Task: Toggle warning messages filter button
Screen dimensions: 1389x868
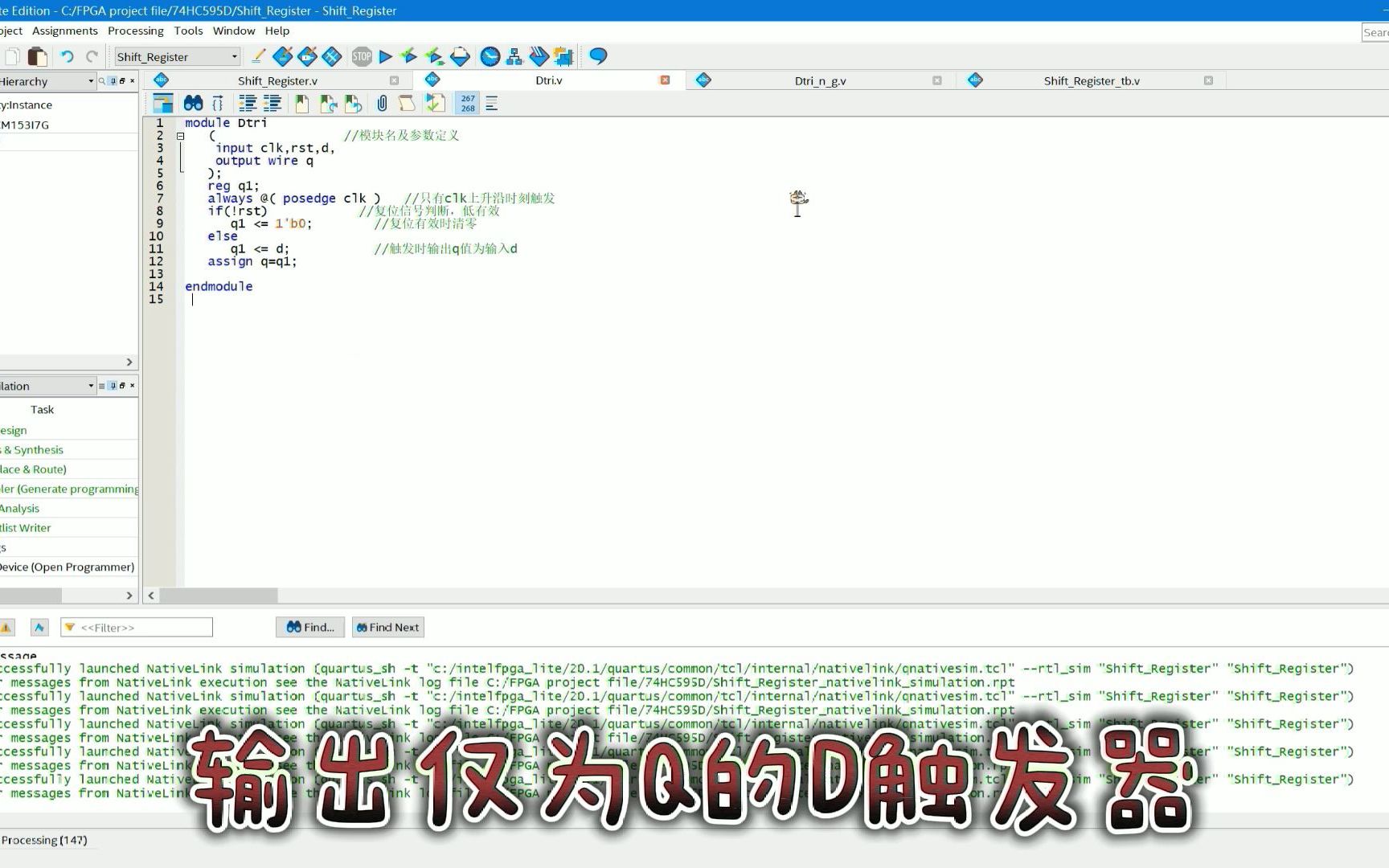Action: click(6, 627)
